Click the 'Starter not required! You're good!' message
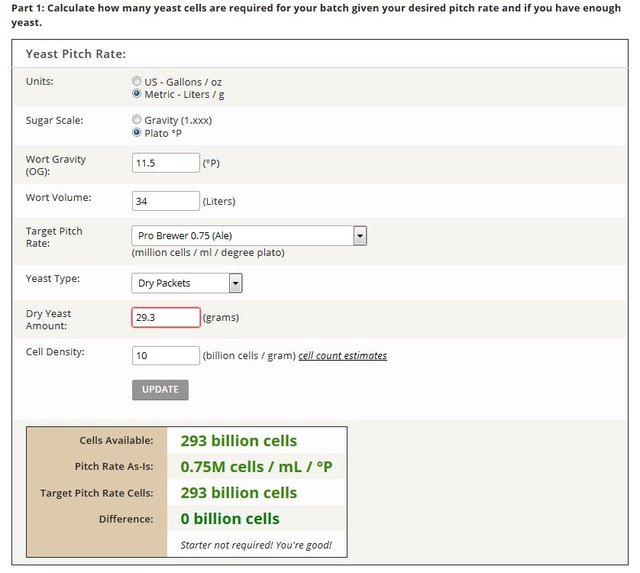 coord(256,545)
